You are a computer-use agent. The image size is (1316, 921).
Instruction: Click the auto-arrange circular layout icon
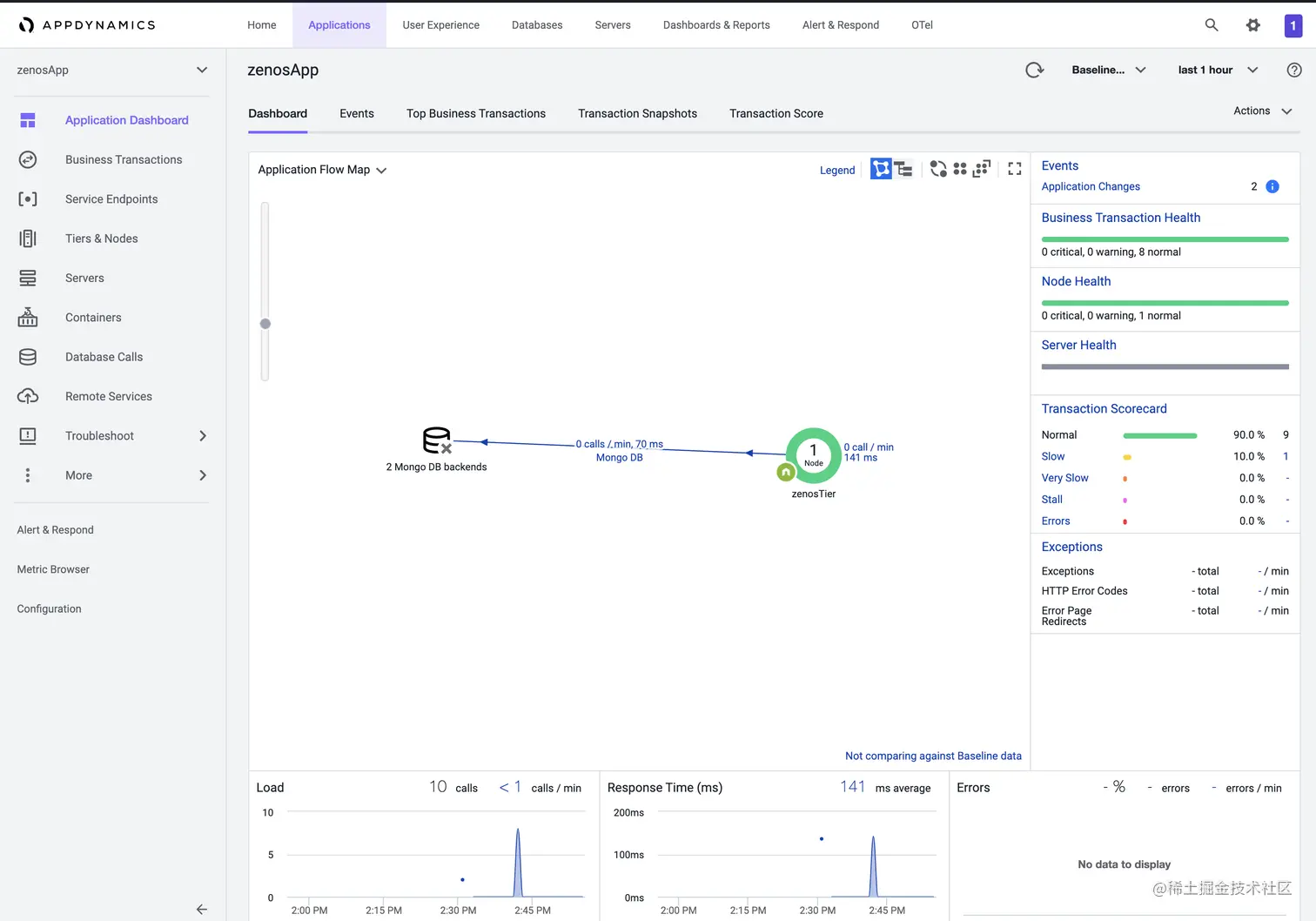click(x=938, y=169)
